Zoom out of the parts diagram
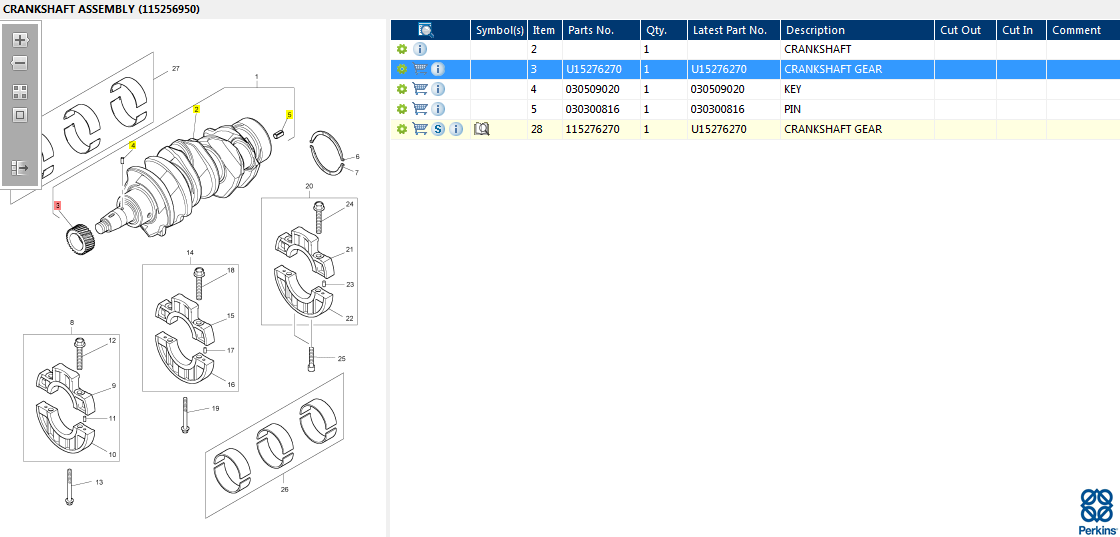The image size is (1120, 537). (20, 64)
